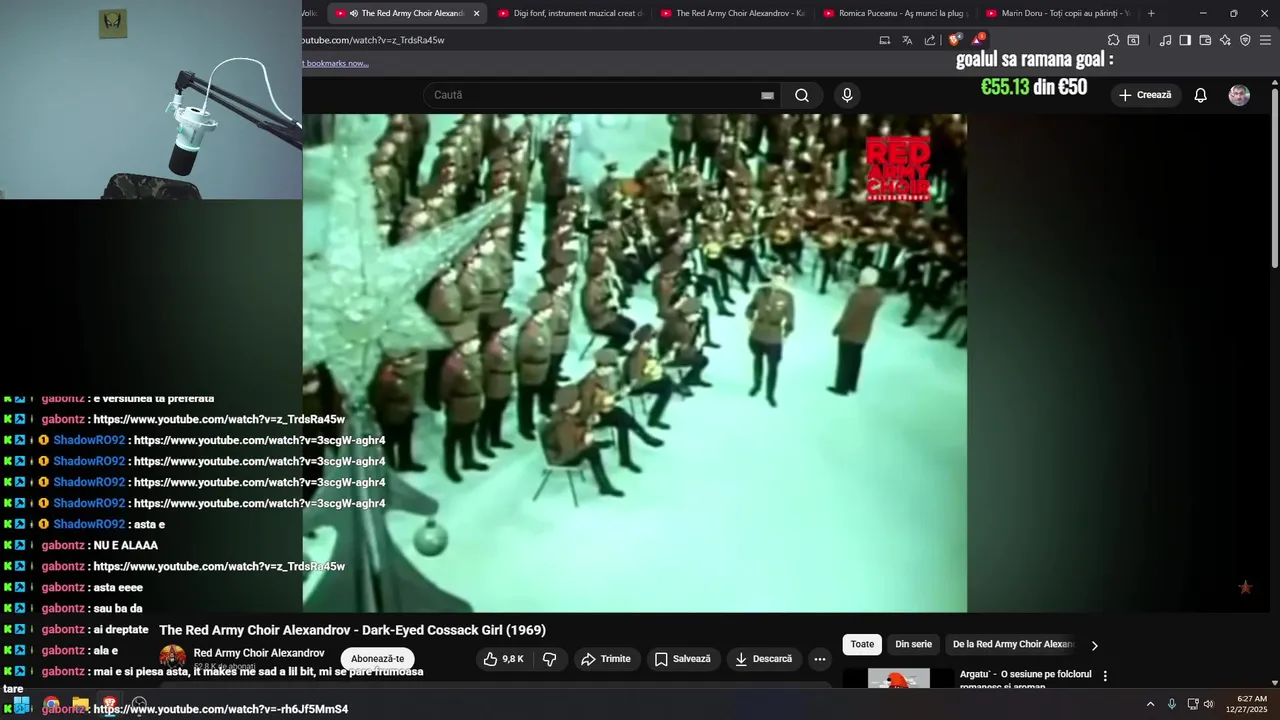Click the Red Army Choir Alexandrov channel name
1280x720 pixels.
[259, 653]
